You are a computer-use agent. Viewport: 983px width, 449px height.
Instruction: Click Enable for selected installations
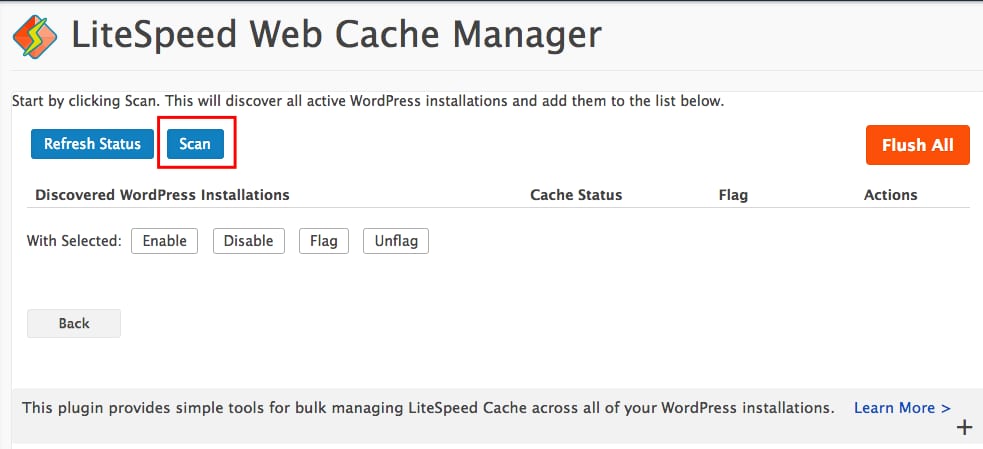(x=165, y=241)
